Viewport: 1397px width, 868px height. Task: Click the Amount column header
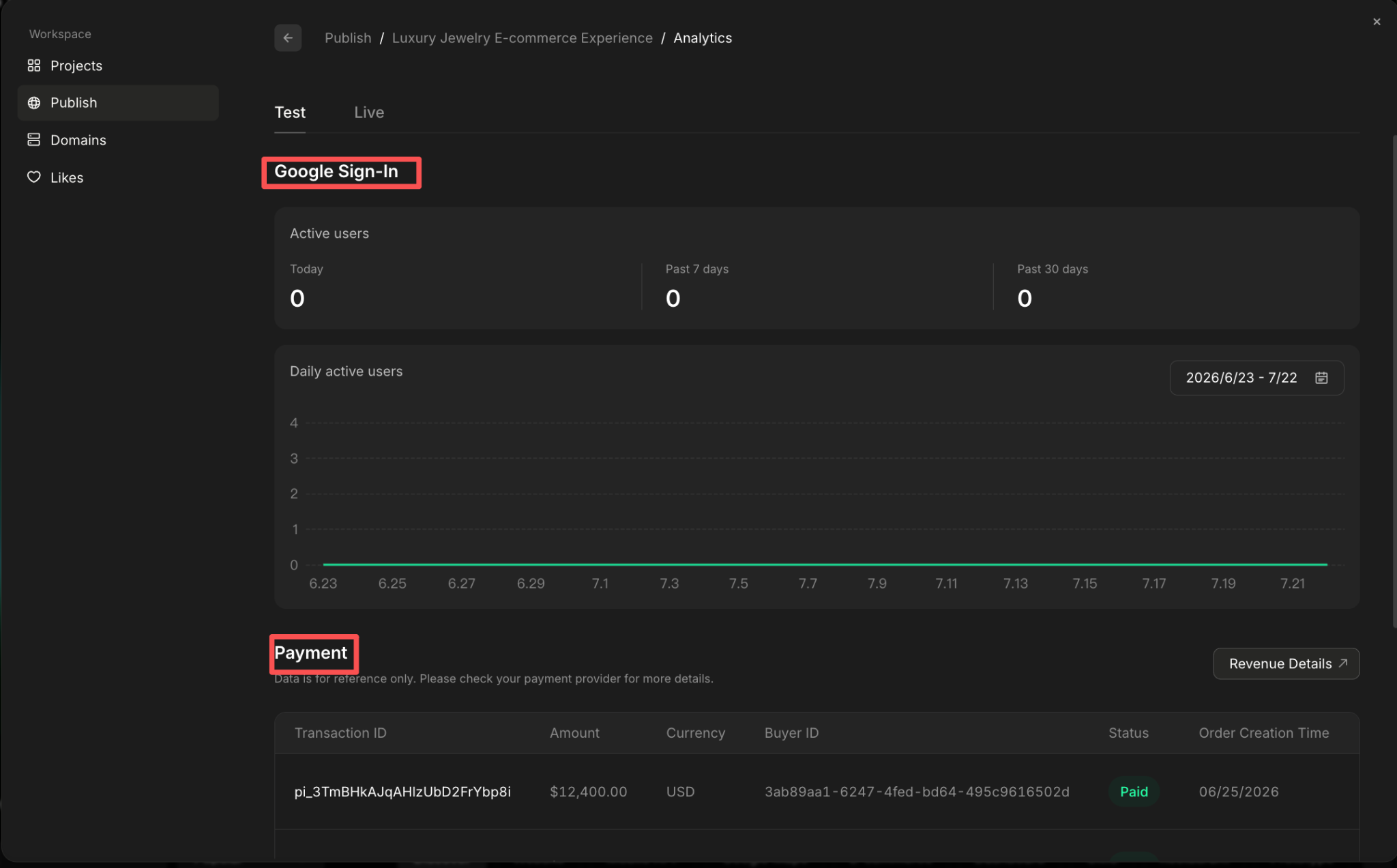[x=574, y=733]
